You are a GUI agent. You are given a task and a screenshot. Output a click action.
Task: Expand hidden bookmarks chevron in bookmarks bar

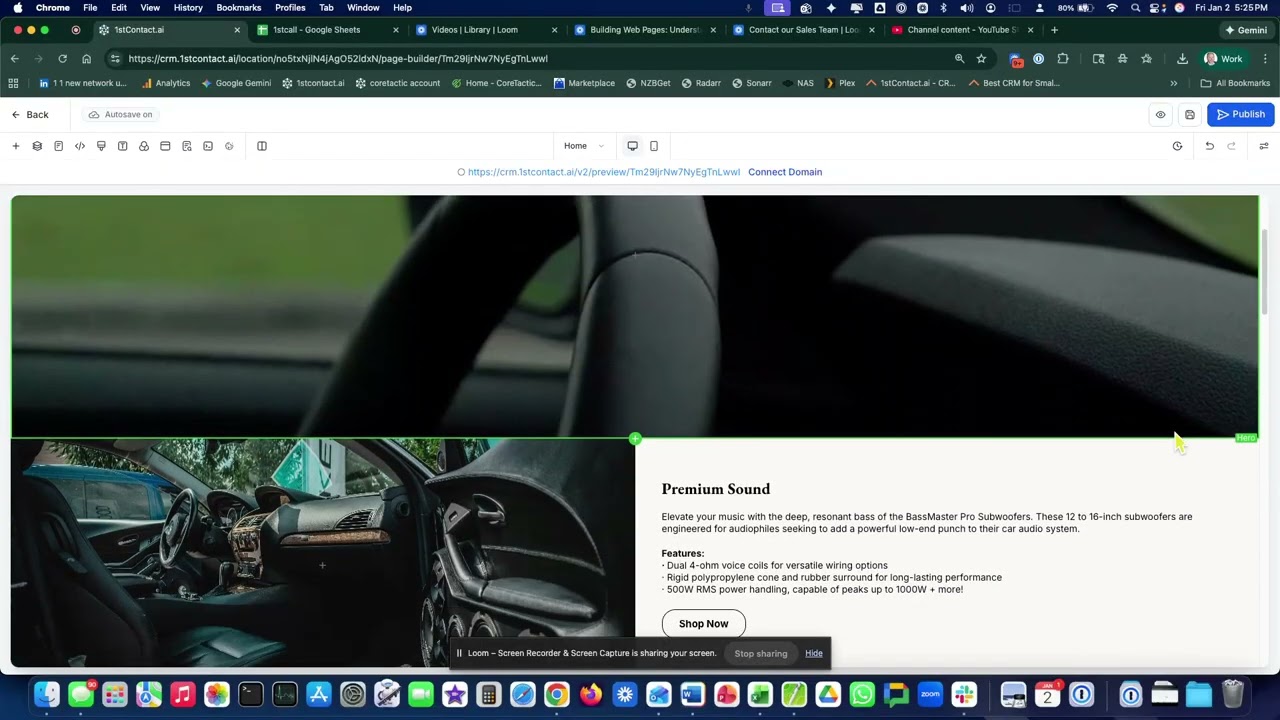pos(1173,83)
